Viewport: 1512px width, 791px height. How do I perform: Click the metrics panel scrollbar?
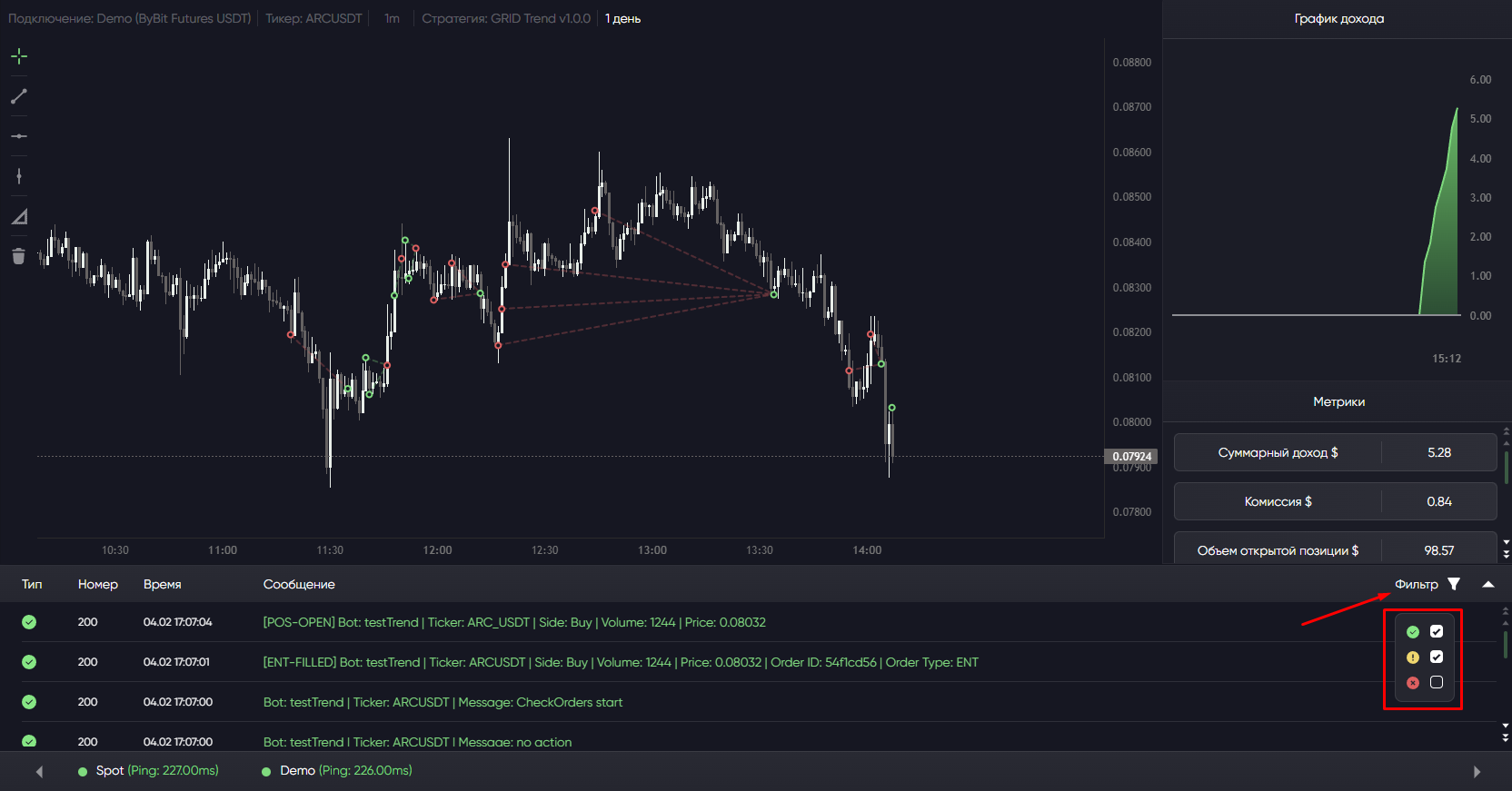(1506, 468)
